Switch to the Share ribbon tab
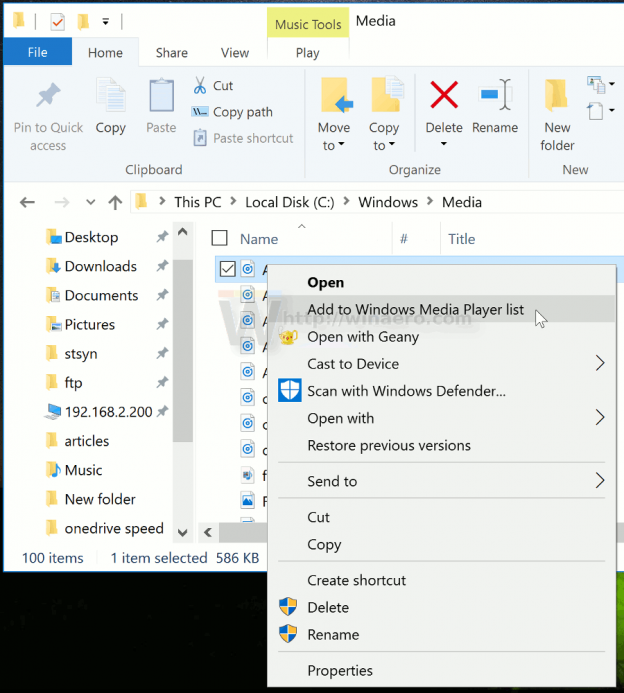Screen dimensions: 624x693 tap(172, 53)
